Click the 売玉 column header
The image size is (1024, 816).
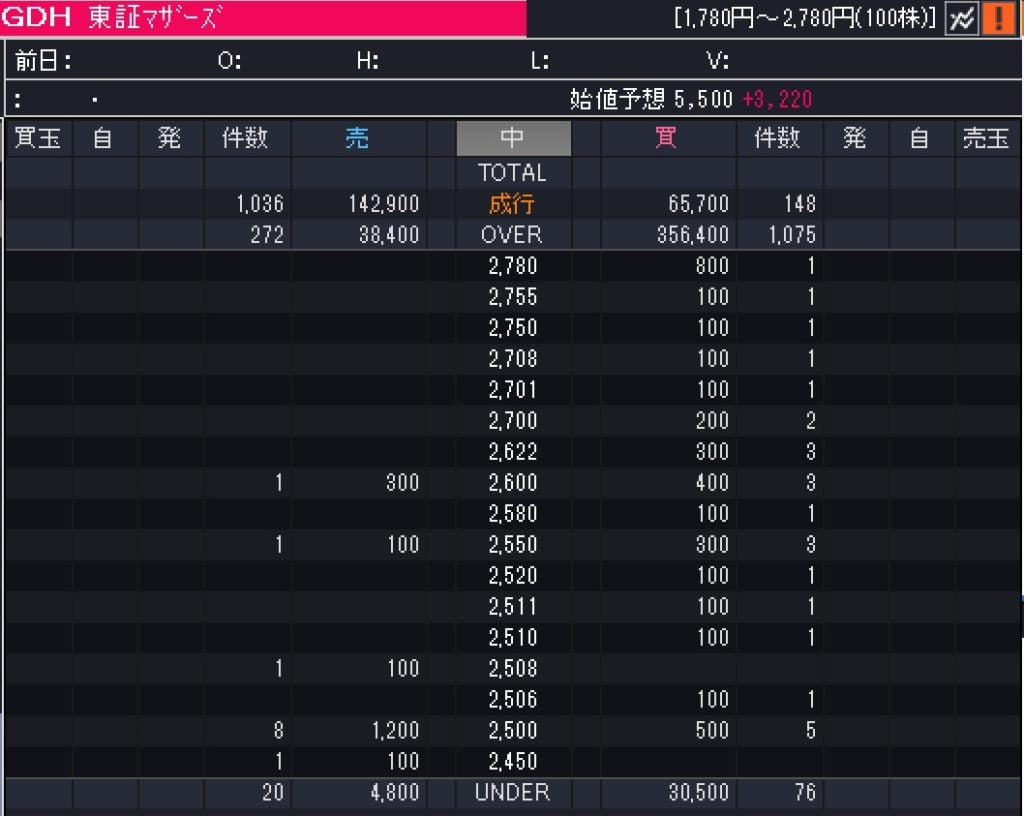click(985, 138)
